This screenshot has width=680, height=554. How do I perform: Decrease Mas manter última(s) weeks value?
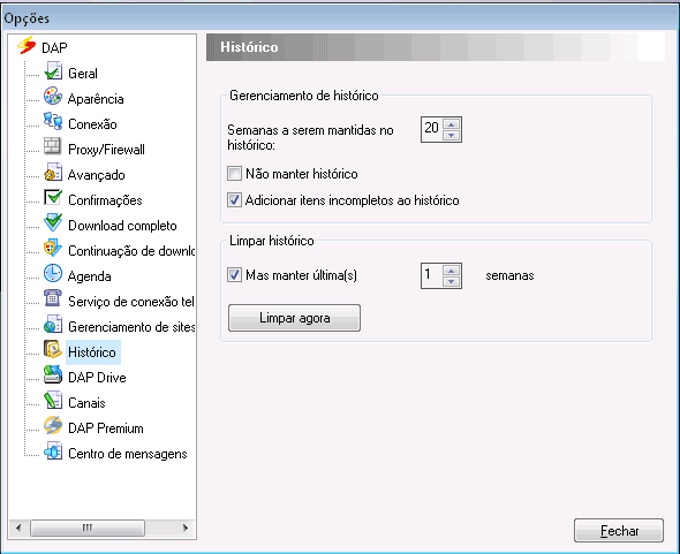451,281
